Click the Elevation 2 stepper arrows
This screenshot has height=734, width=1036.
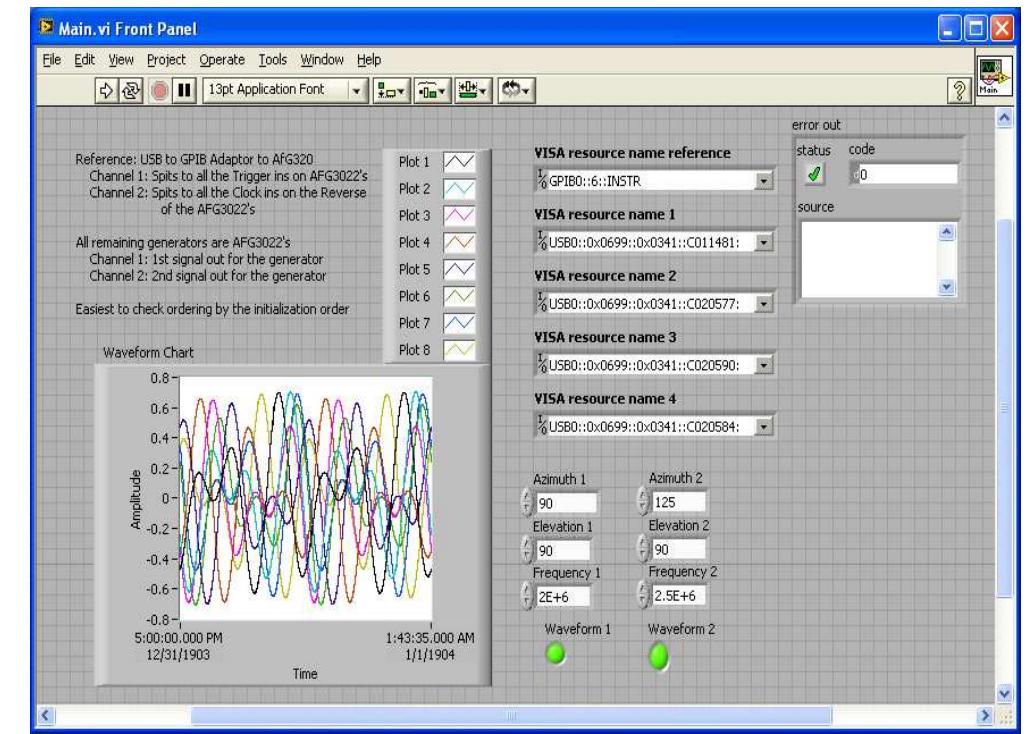643,548
